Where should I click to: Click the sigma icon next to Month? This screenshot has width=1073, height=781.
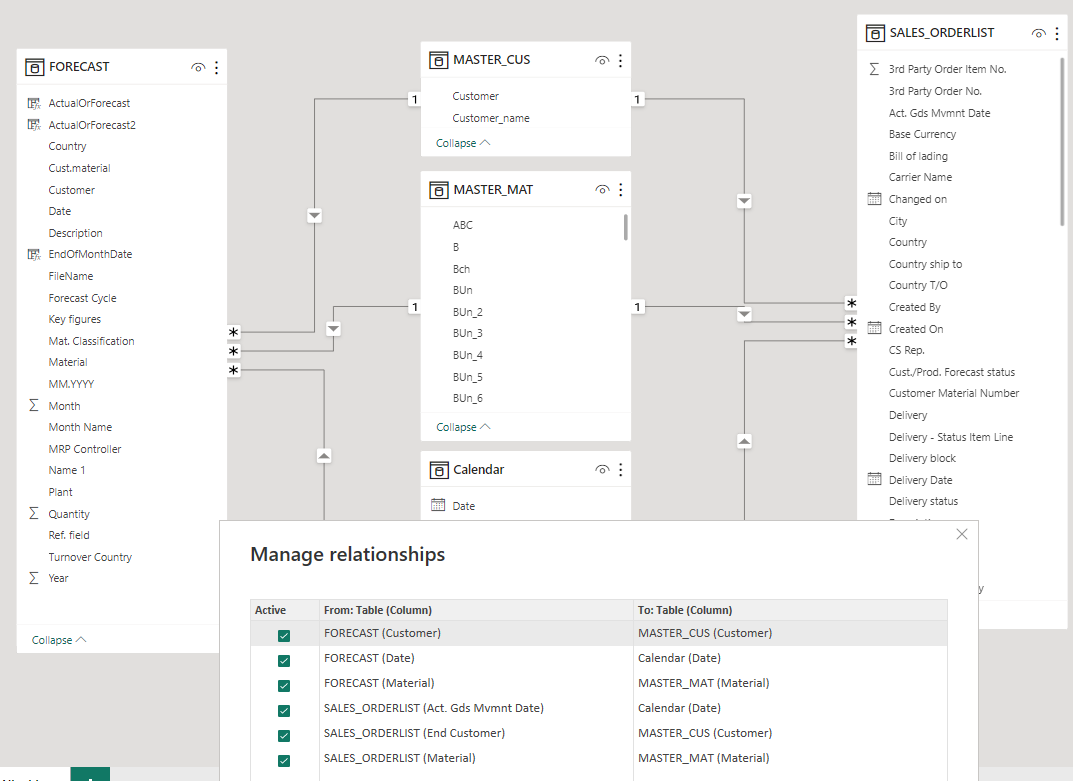tap(34, 405)
